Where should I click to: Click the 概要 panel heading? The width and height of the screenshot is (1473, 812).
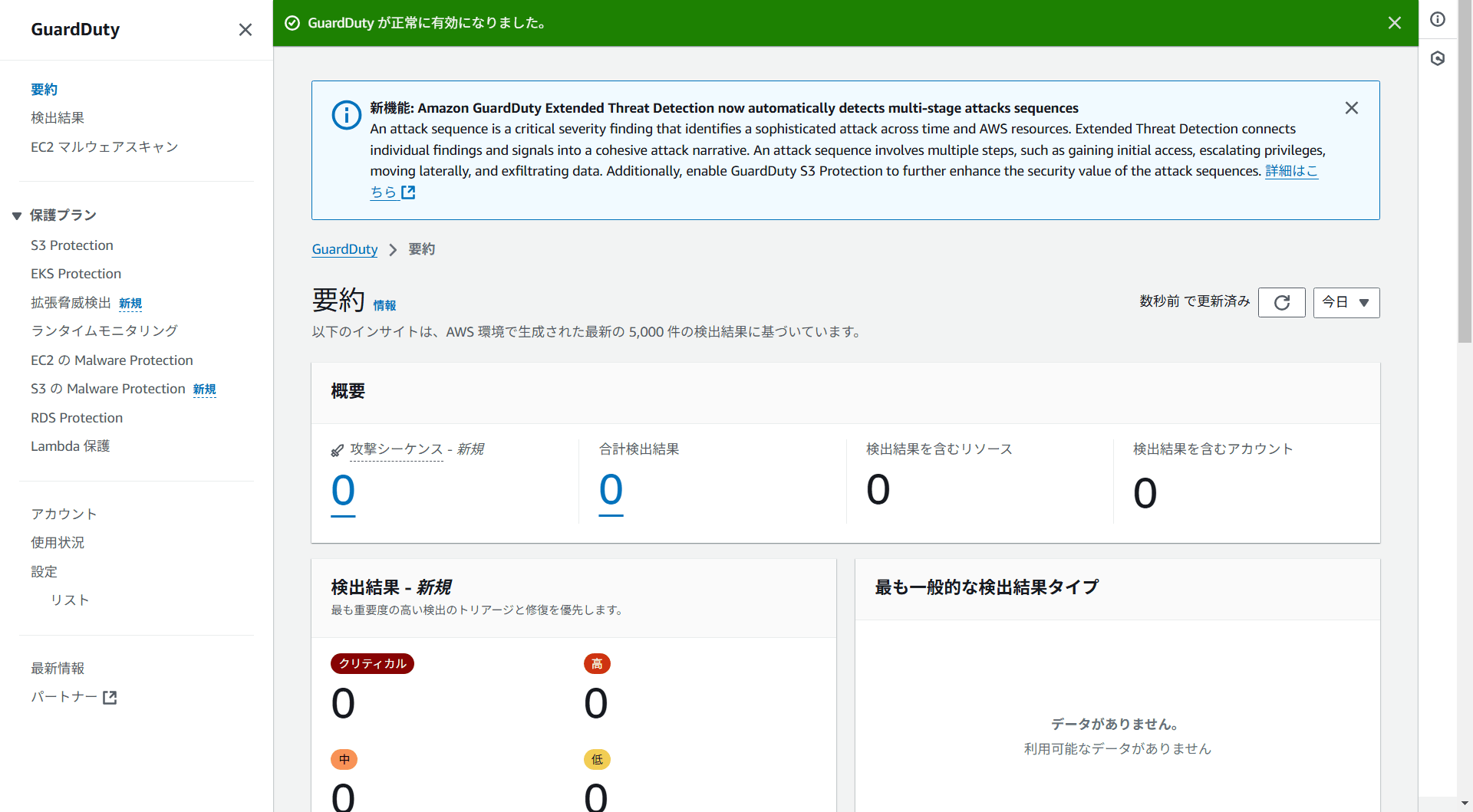(x=348, y=391)
